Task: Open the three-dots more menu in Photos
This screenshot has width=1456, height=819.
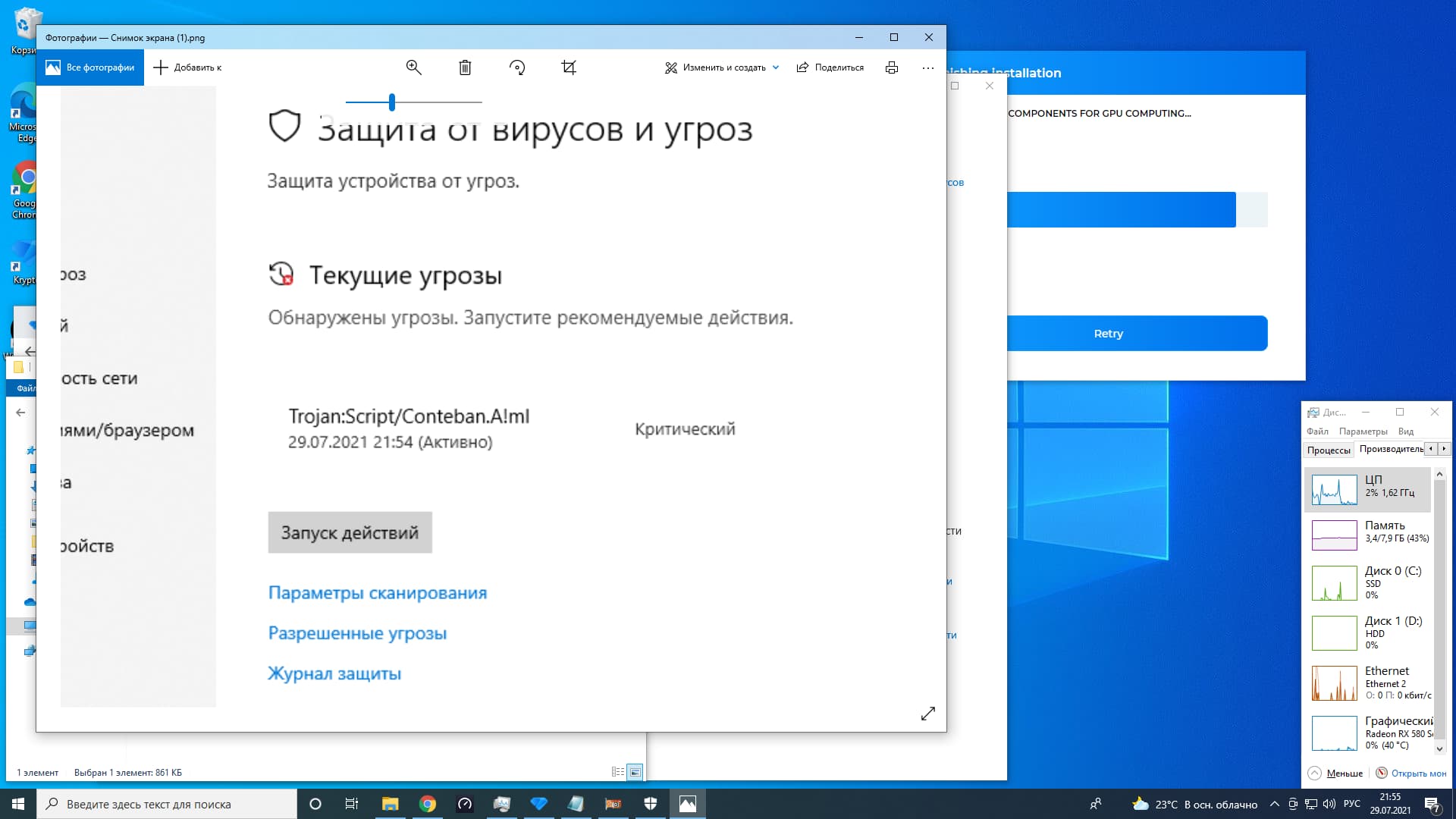Action: [x=928, y=67]
